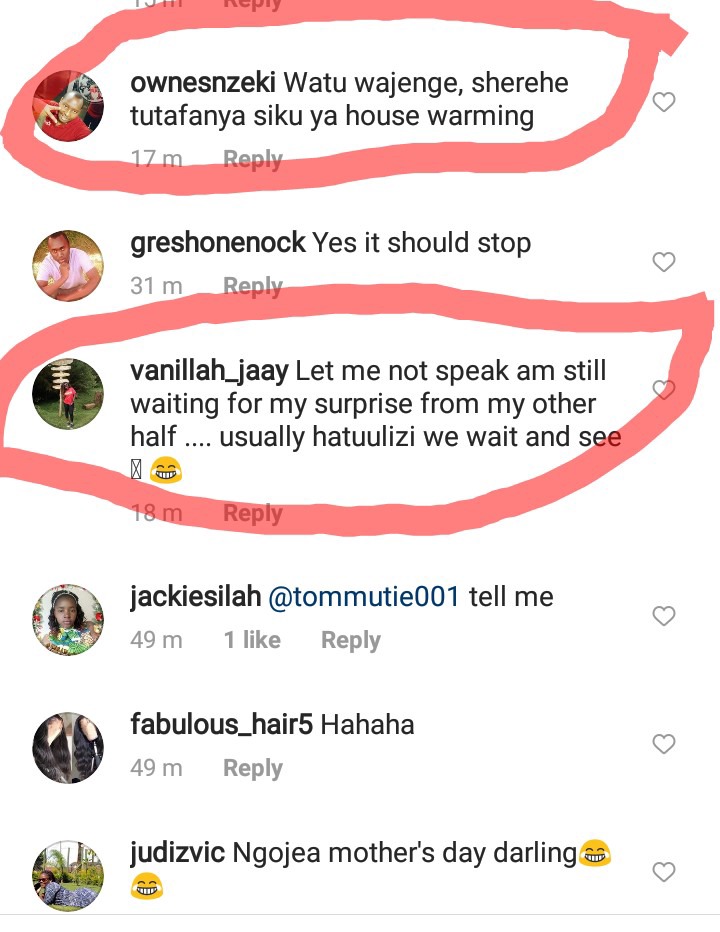View who liked jackiesilah's comment

(252, 640)
